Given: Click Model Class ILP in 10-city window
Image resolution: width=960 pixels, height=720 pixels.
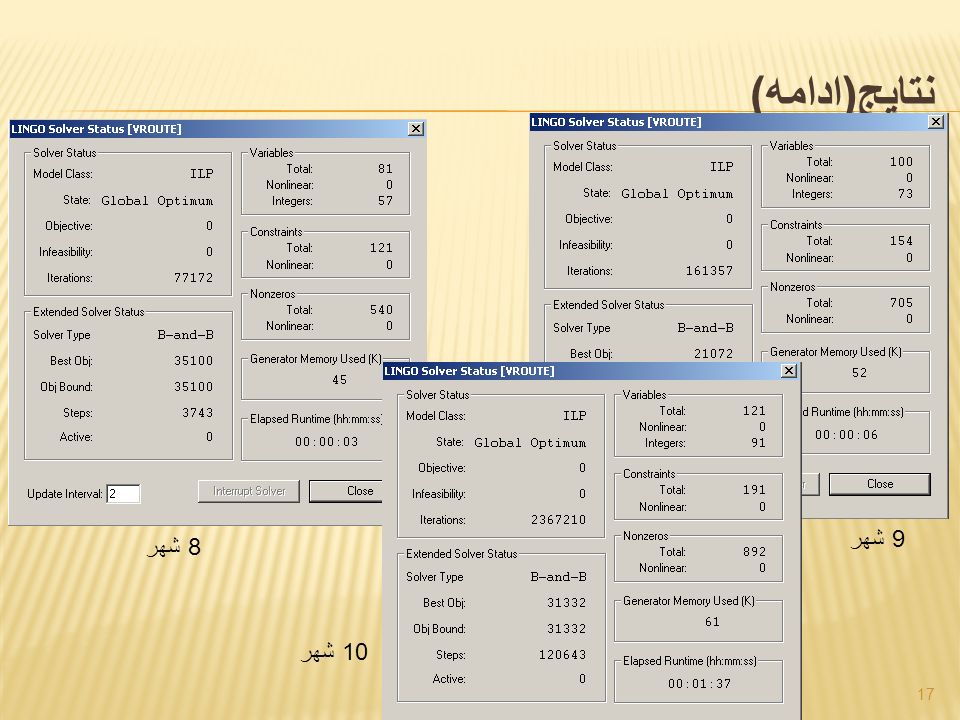Looking at the screenshot, I should point(574,416).
